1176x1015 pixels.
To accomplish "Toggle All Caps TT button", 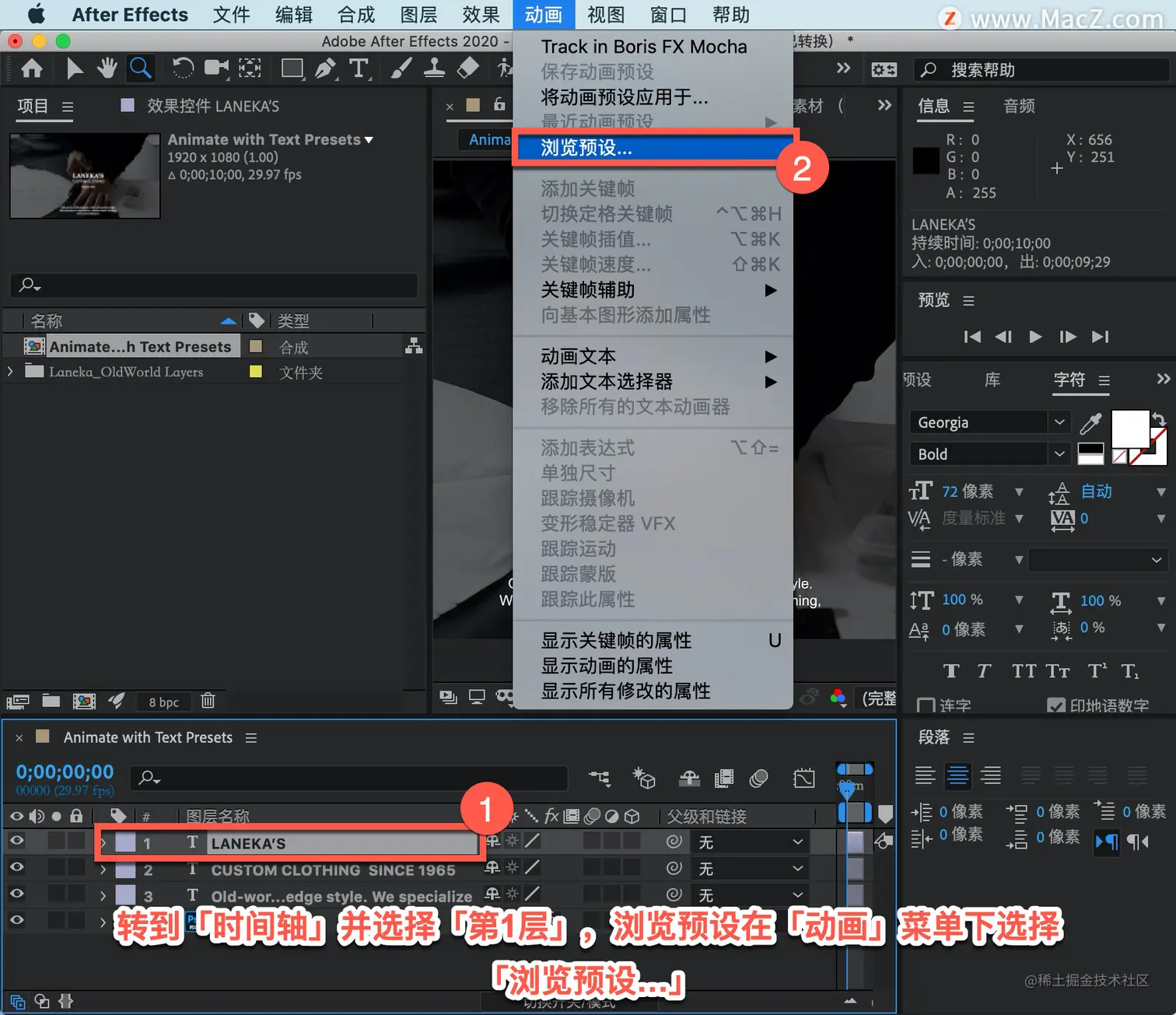I will click(x=1024, y=671).
